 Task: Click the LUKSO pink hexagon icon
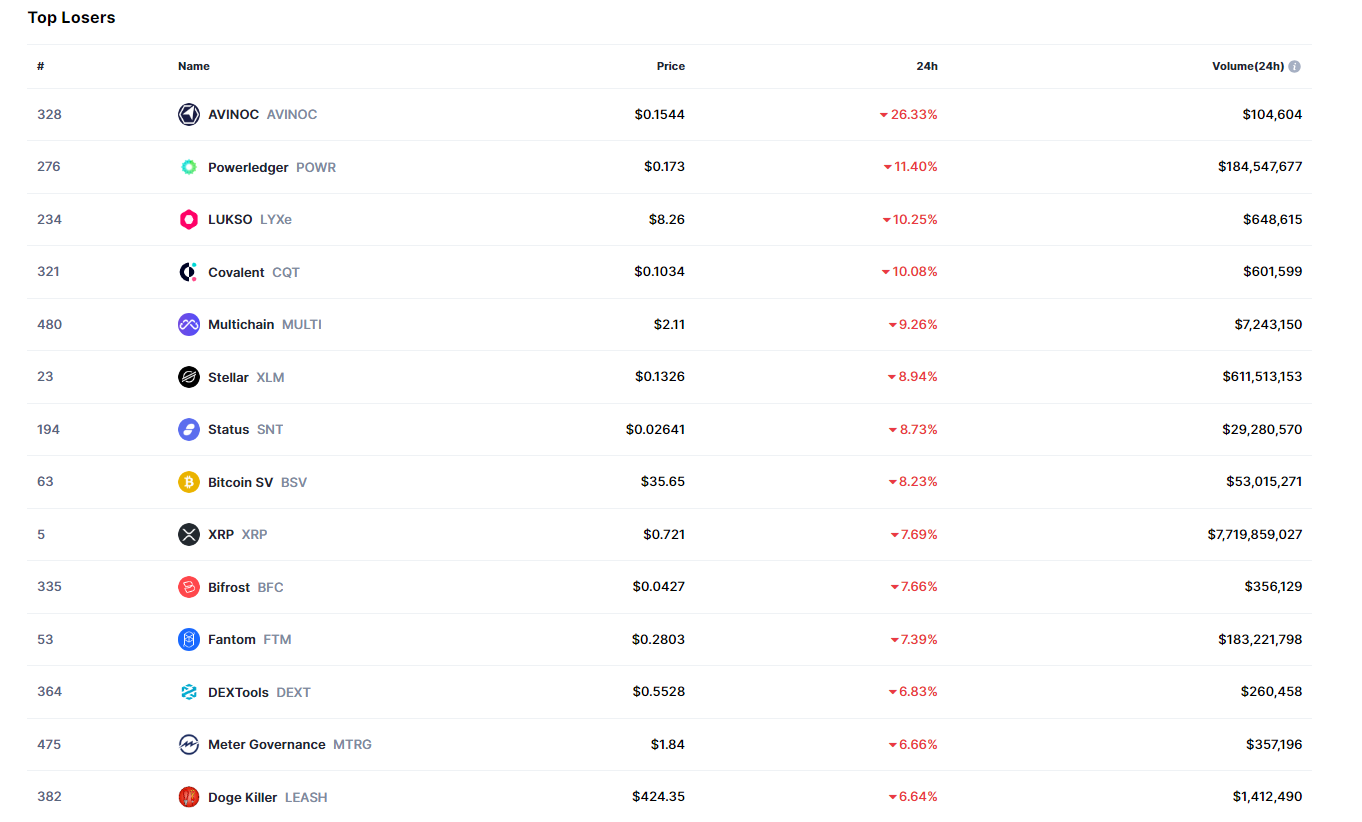point(189,220)
